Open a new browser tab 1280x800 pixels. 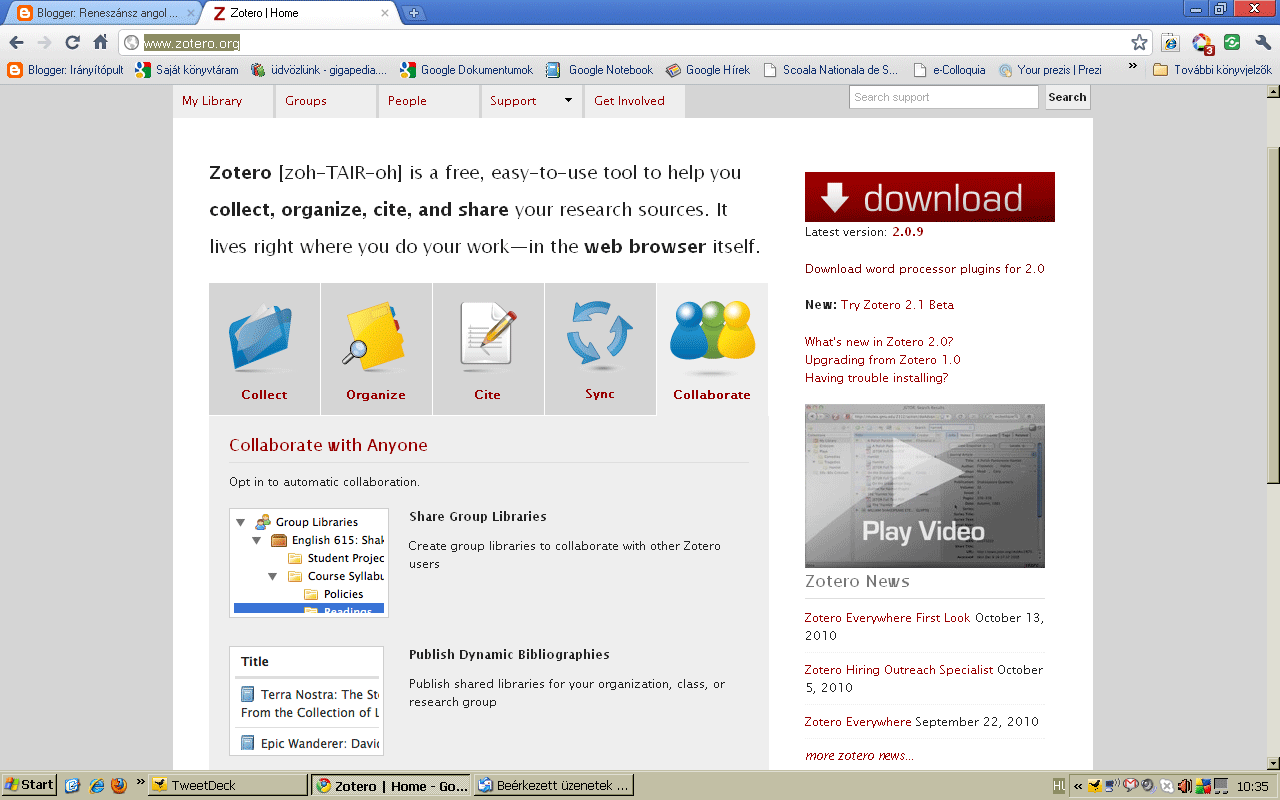[414, 13]
